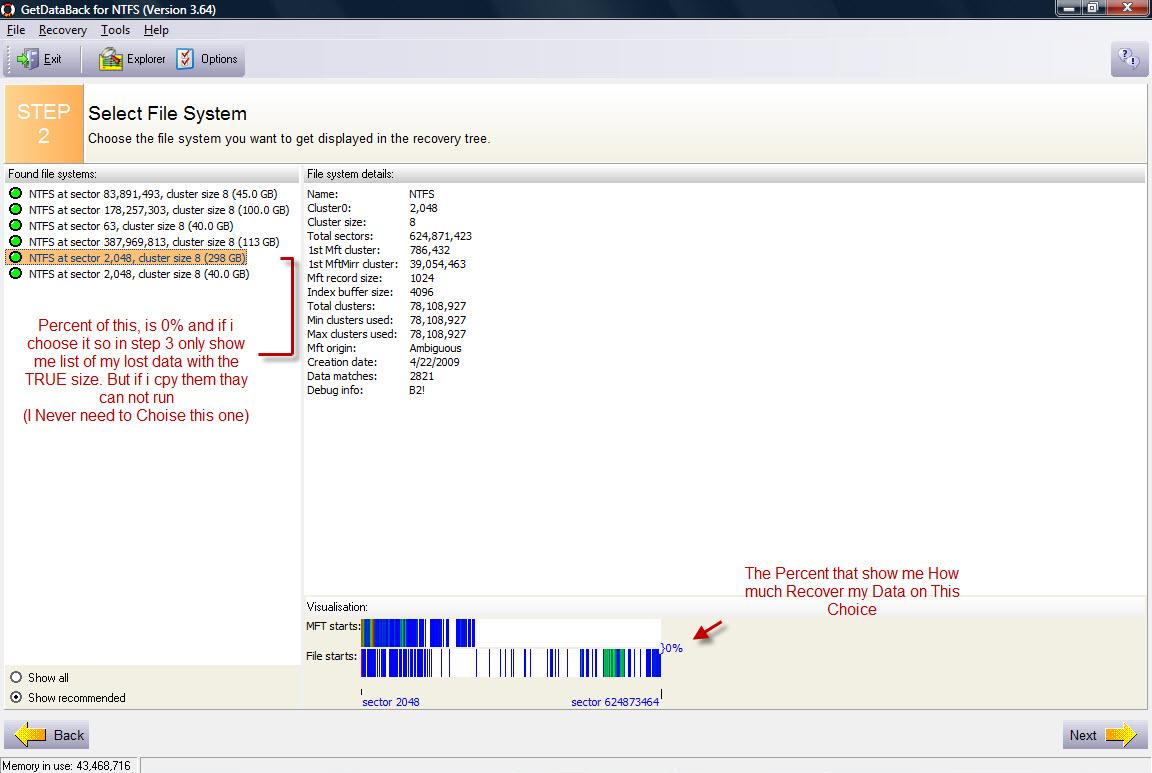The width and height of the screenshot is (1152, 773).
Task: Click the MFT starts visualisation bar
Action: pyautogui.click(x=511, y=633)
